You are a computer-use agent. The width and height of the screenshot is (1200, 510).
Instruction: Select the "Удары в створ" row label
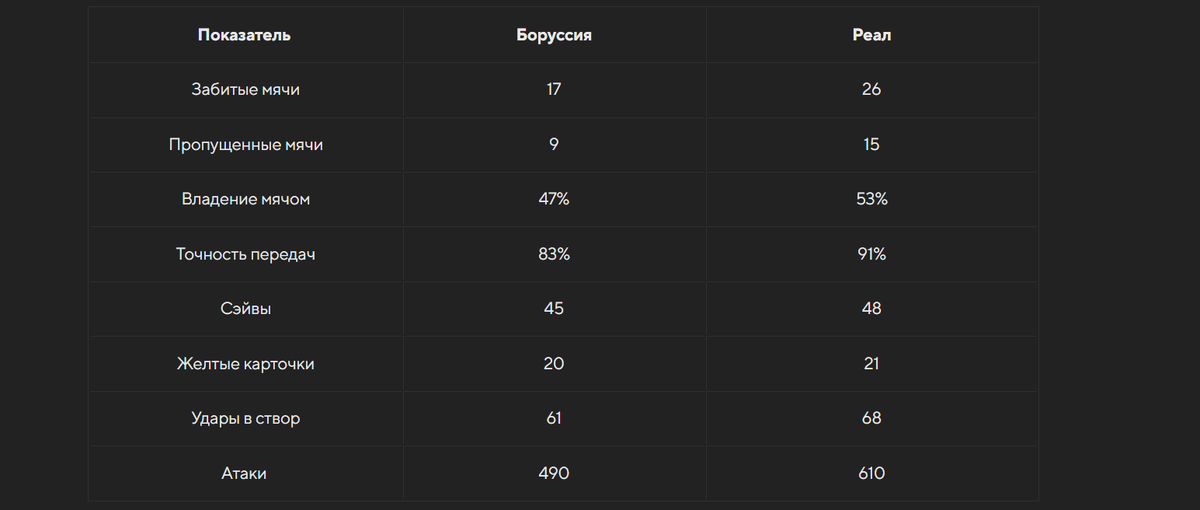click(245, 418)
